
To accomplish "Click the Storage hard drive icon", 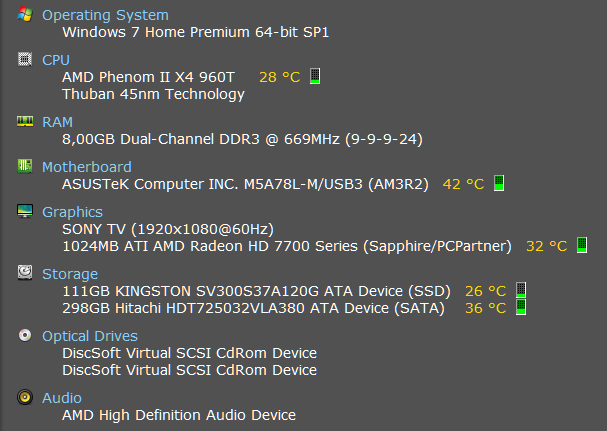I will point(25,273).
